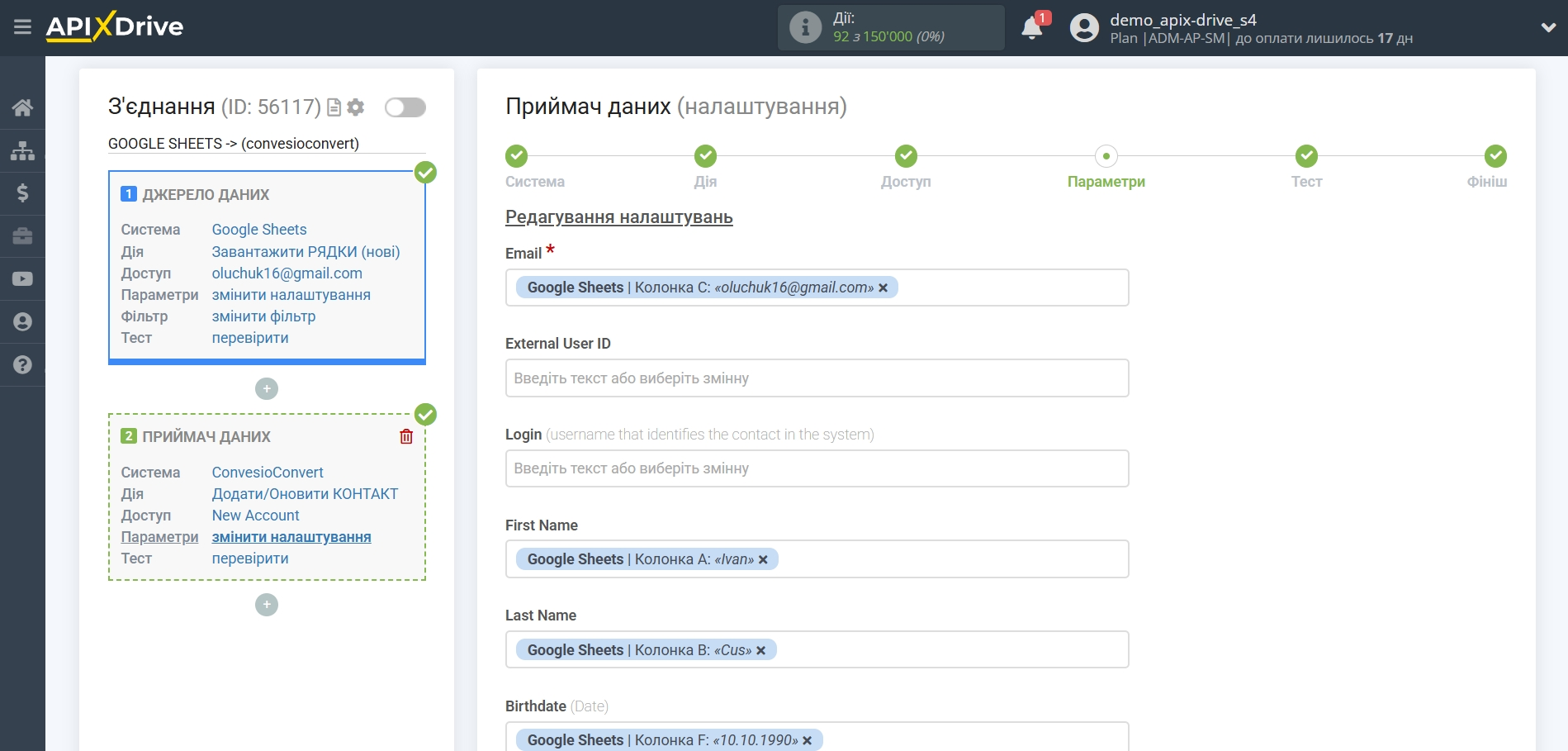1568x751 pixels.
Task: Open the billing dollar icon in the sidebar
Action: [22, 193]
